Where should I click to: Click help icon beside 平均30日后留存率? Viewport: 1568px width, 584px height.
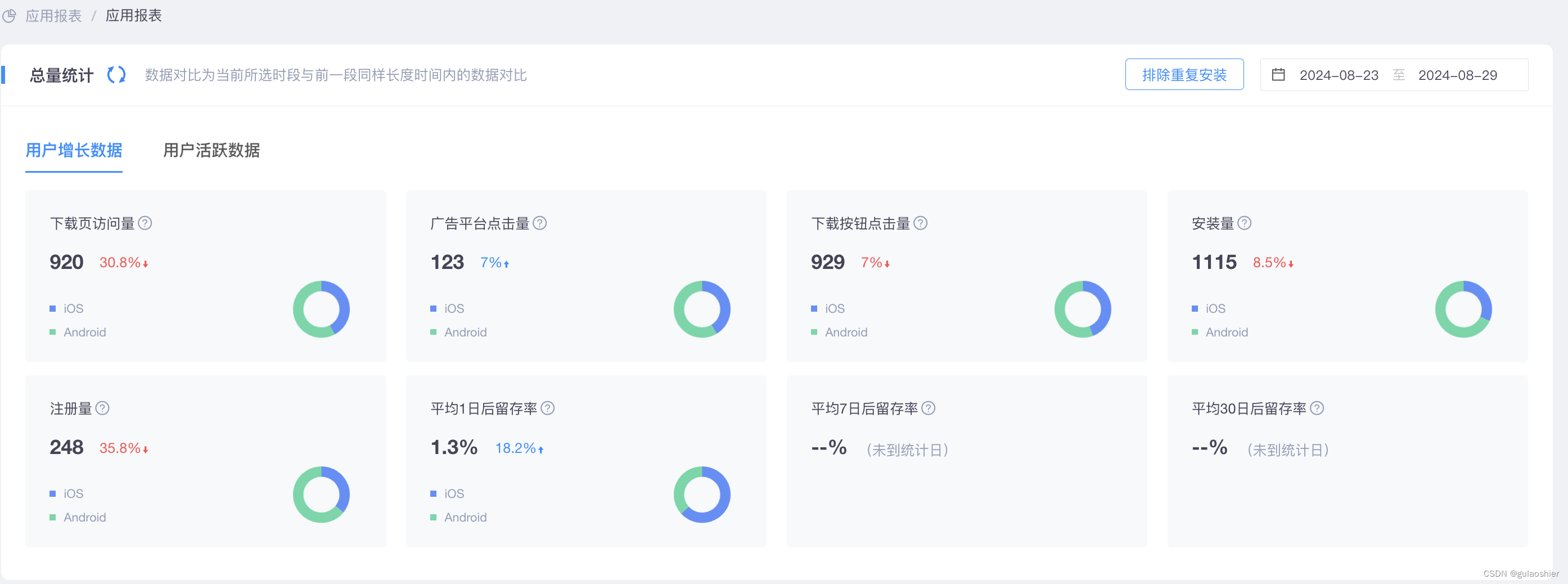click(x=1317, y=408)
